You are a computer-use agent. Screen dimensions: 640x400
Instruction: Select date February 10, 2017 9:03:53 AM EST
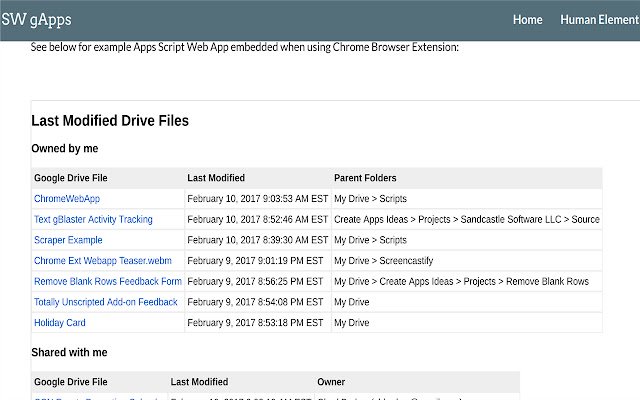coord(258,199)
